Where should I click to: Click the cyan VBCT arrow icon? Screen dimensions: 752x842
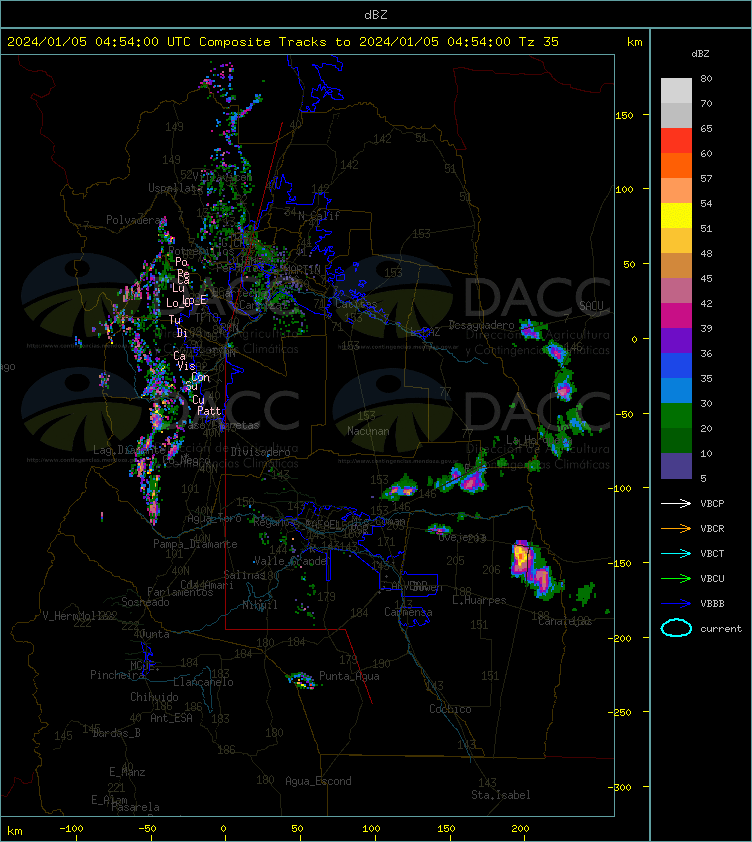click(676, 553)
